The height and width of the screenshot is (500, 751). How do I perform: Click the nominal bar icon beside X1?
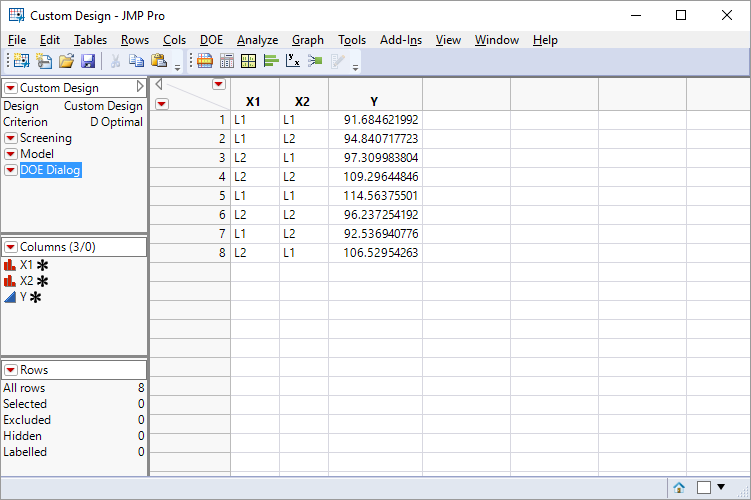click(x=10, y=265)
